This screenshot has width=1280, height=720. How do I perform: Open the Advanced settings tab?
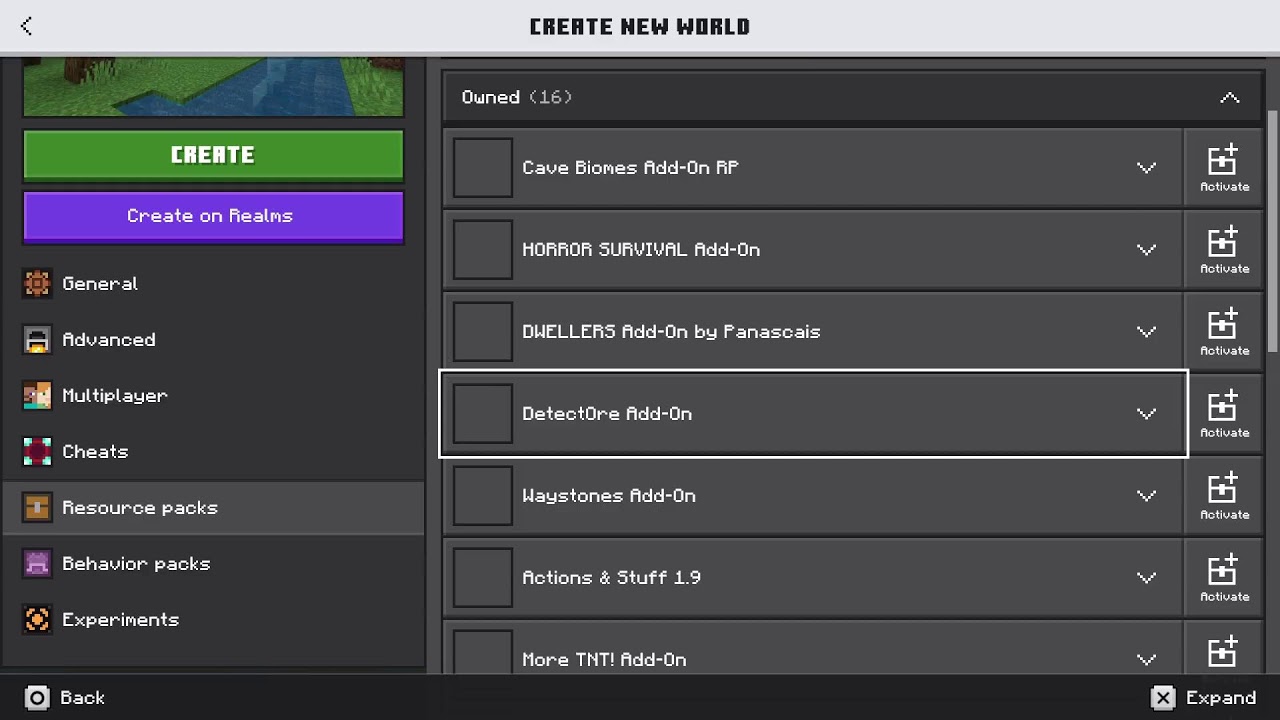click(x=213, y=340)
